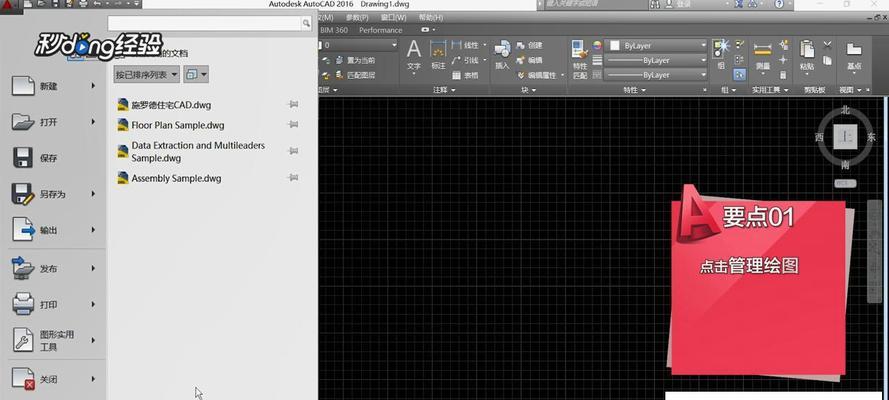The height and width of the screenshot is (400, 889).
Task: Click the 输出 (Export) menu item
Action: [x=54, y=230]
